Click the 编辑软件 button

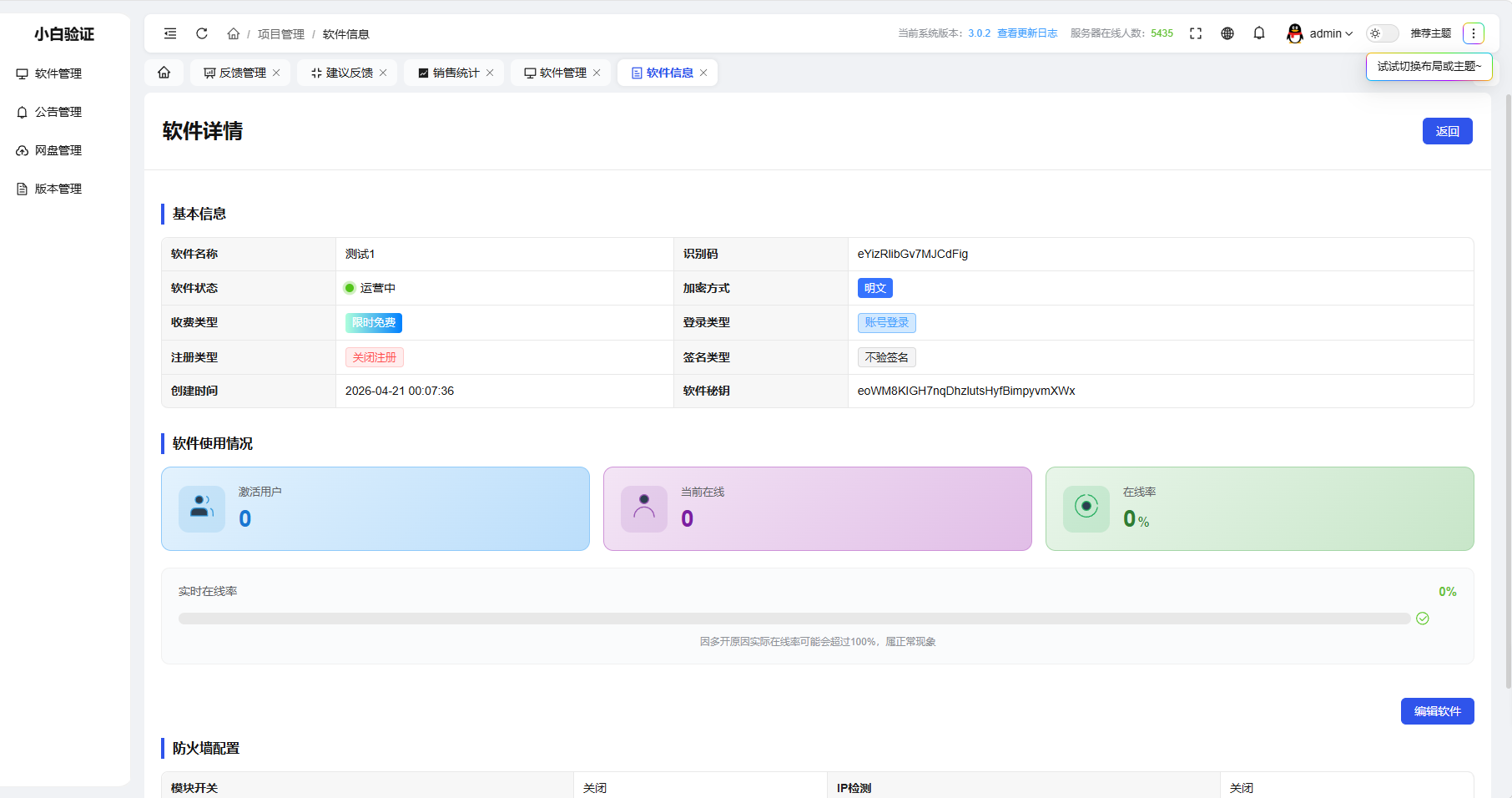[x=1437, y=711]
